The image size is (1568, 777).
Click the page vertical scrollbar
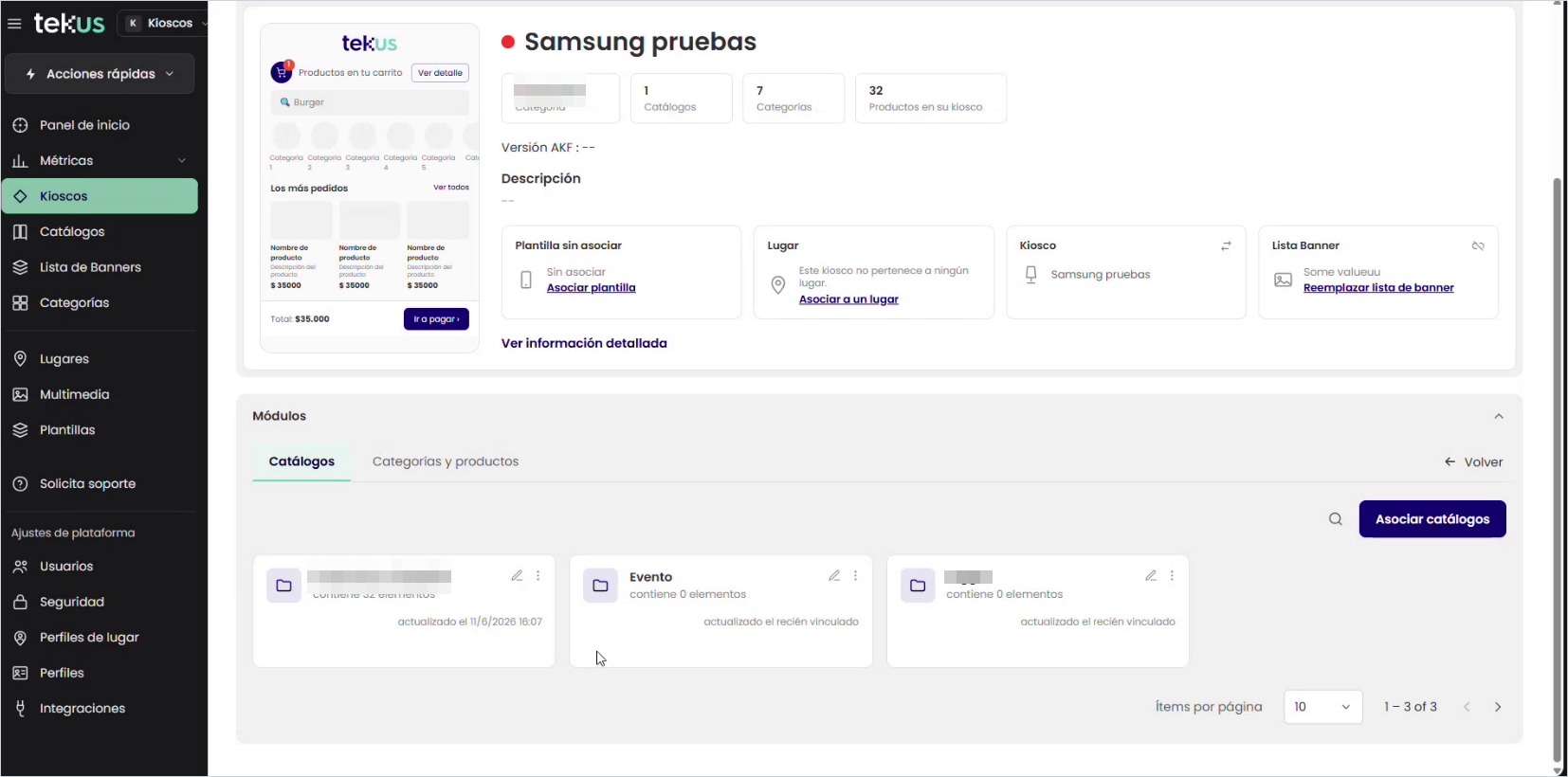click(1557, 469)
